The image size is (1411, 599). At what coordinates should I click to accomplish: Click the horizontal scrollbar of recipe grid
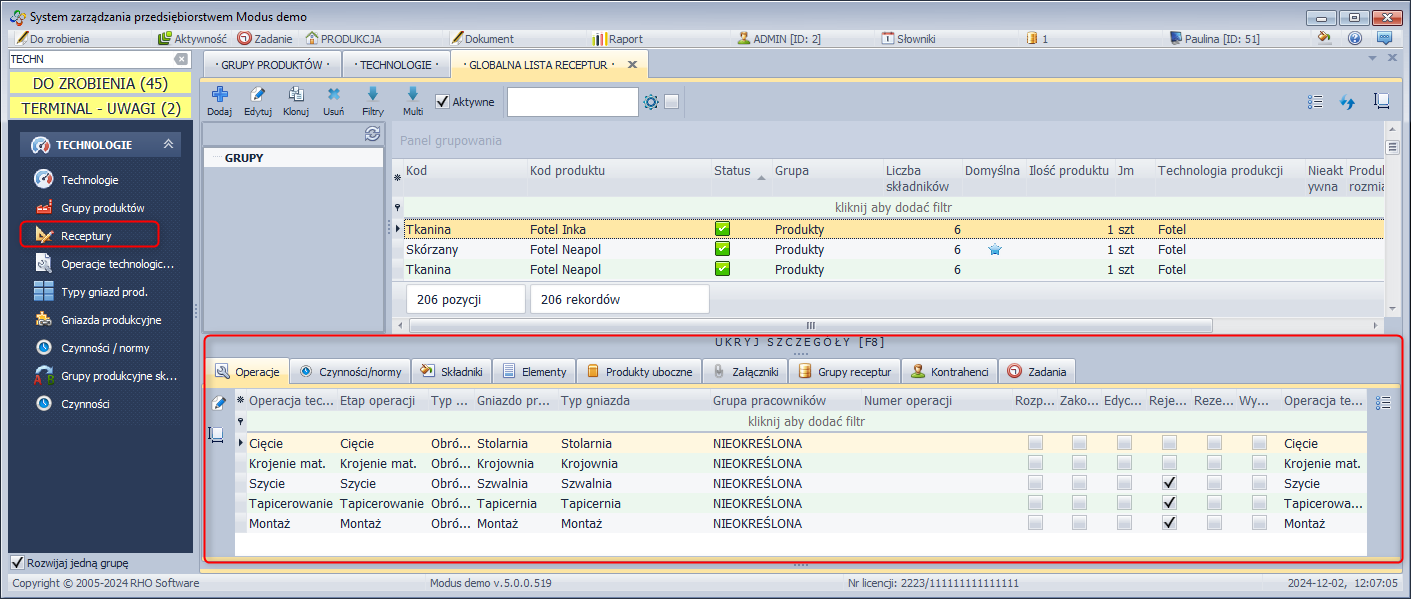pos(810,325)
